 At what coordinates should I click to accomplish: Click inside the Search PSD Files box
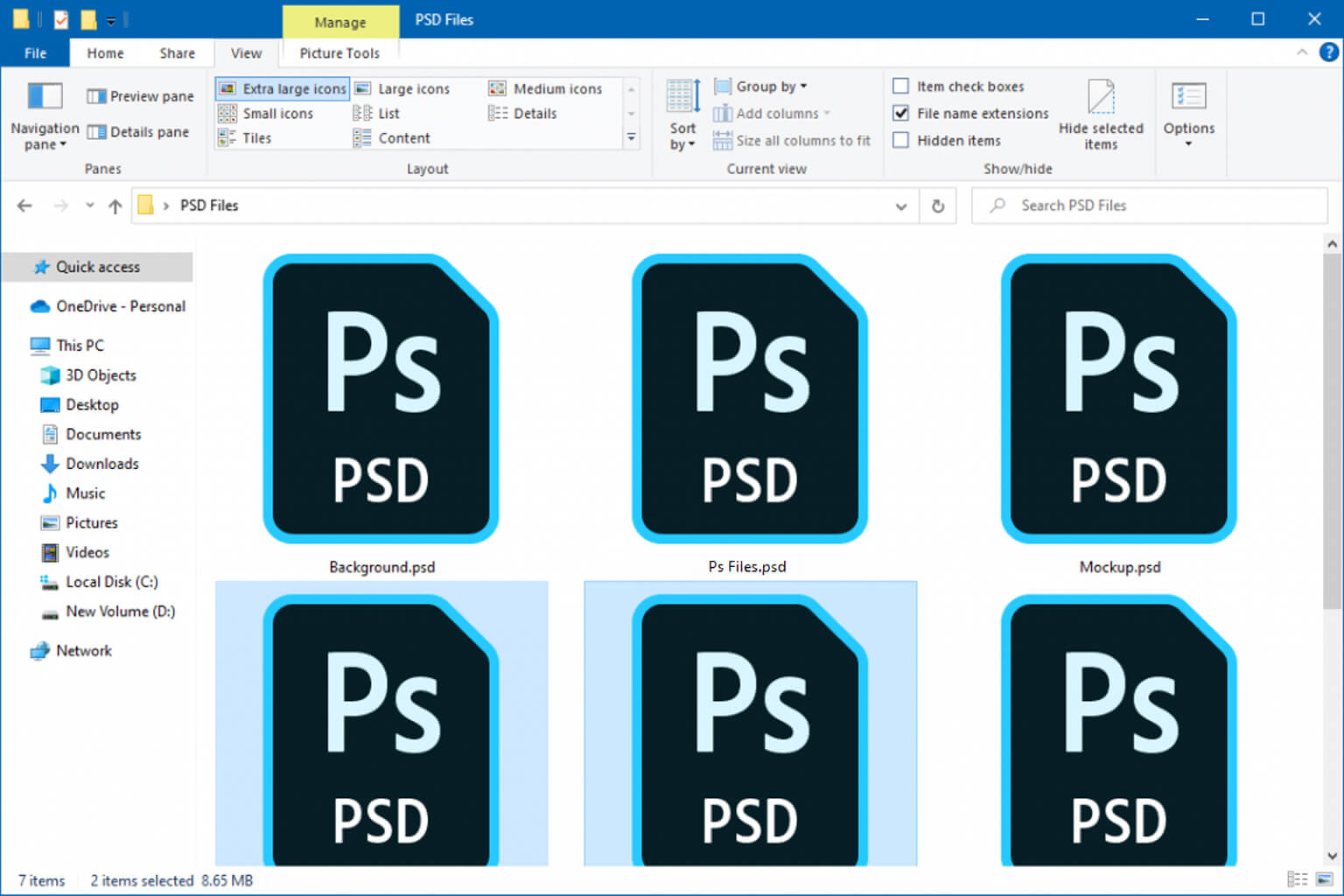click(x=1137, y=206)
